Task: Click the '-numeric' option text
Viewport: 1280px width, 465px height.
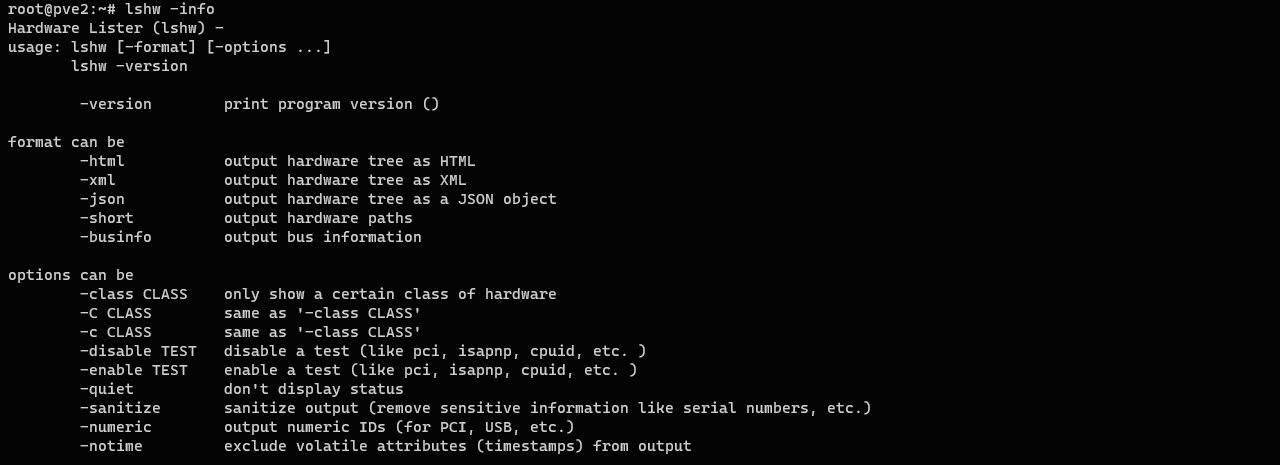Action: 116,427
